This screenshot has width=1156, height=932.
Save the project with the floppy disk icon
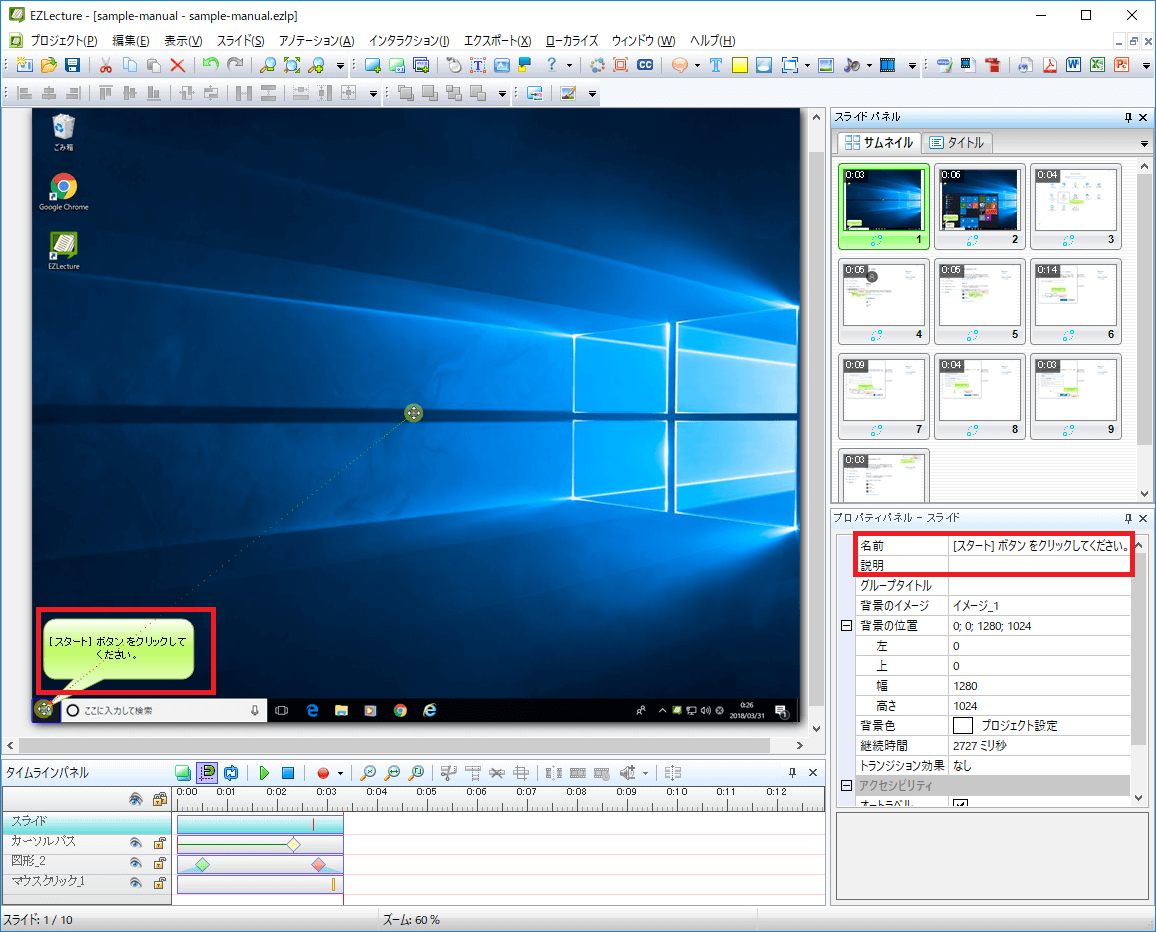pyautogui.click(x=72, y=65)
